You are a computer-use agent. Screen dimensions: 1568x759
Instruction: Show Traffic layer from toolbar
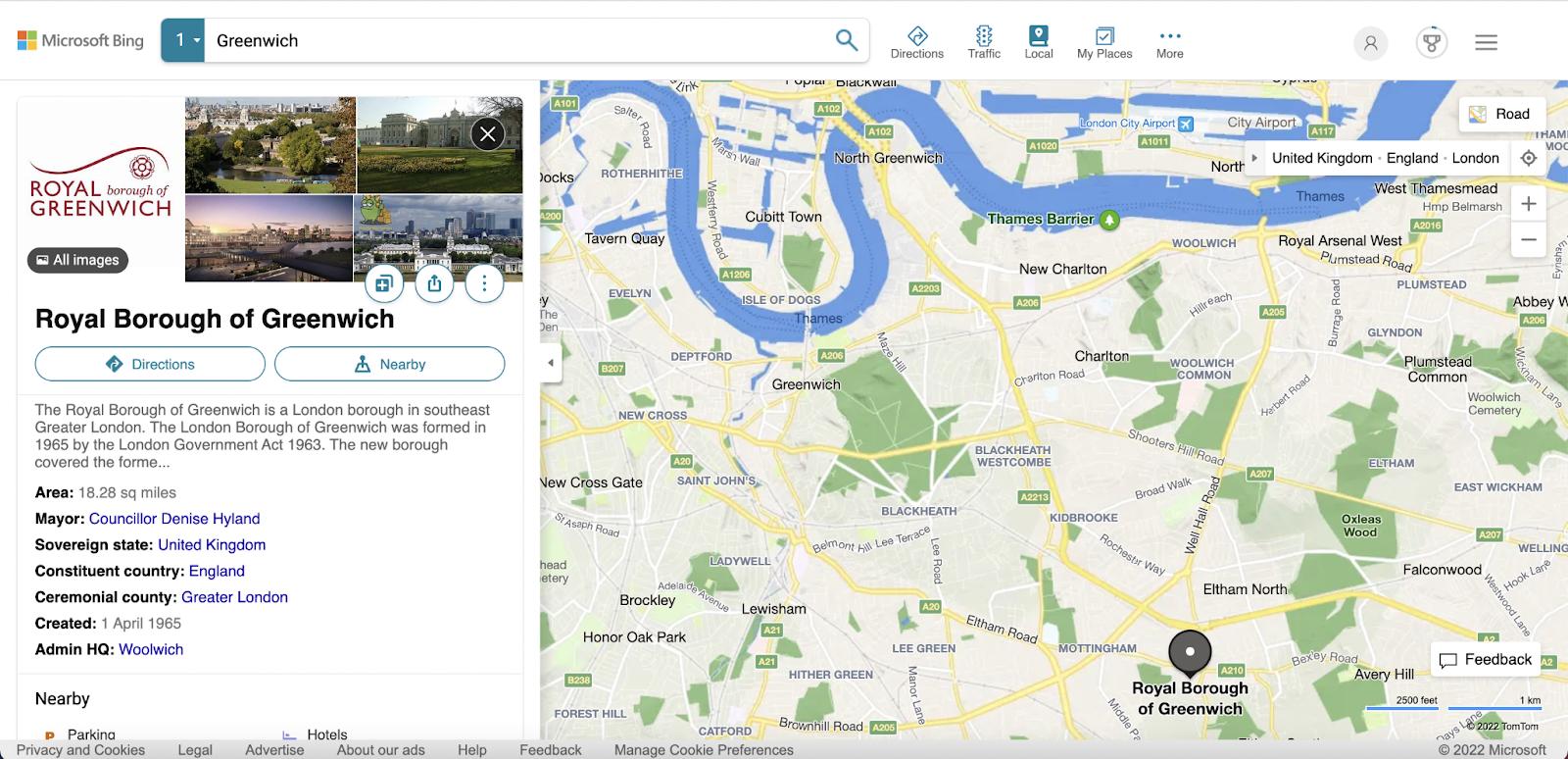984,42
